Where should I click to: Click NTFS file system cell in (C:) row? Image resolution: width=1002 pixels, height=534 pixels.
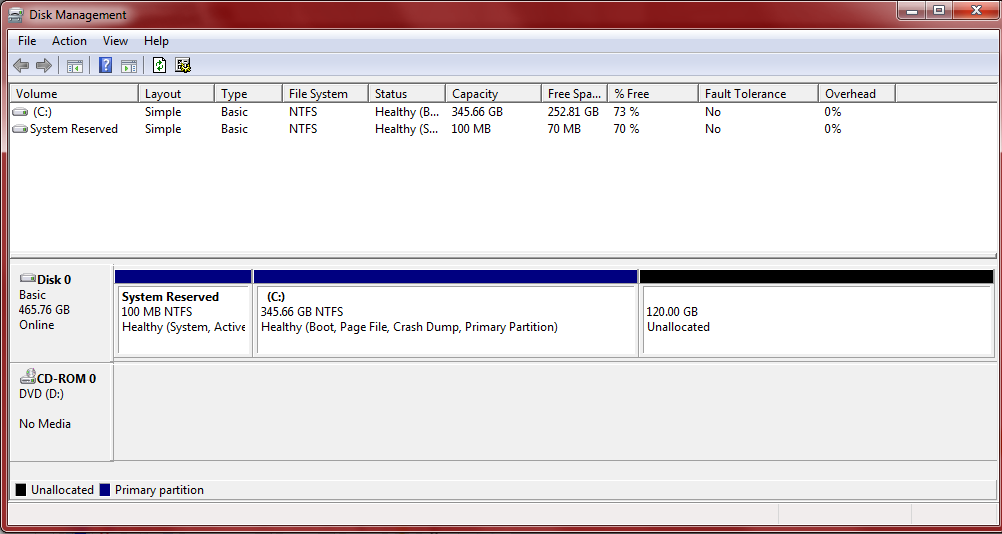point(303,112)
